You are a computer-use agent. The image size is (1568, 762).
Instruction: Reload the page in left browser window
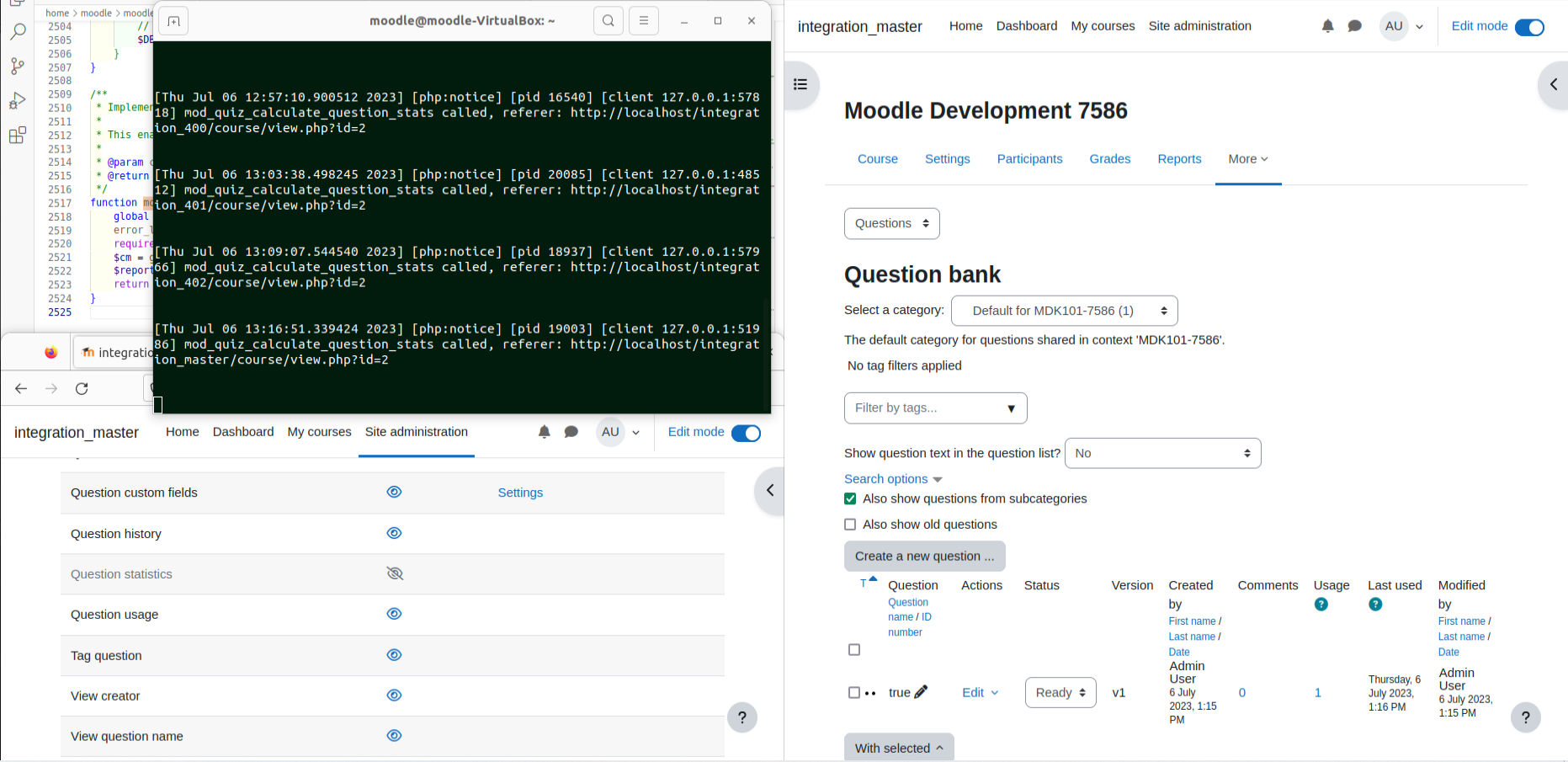click(x=82, y=388)
